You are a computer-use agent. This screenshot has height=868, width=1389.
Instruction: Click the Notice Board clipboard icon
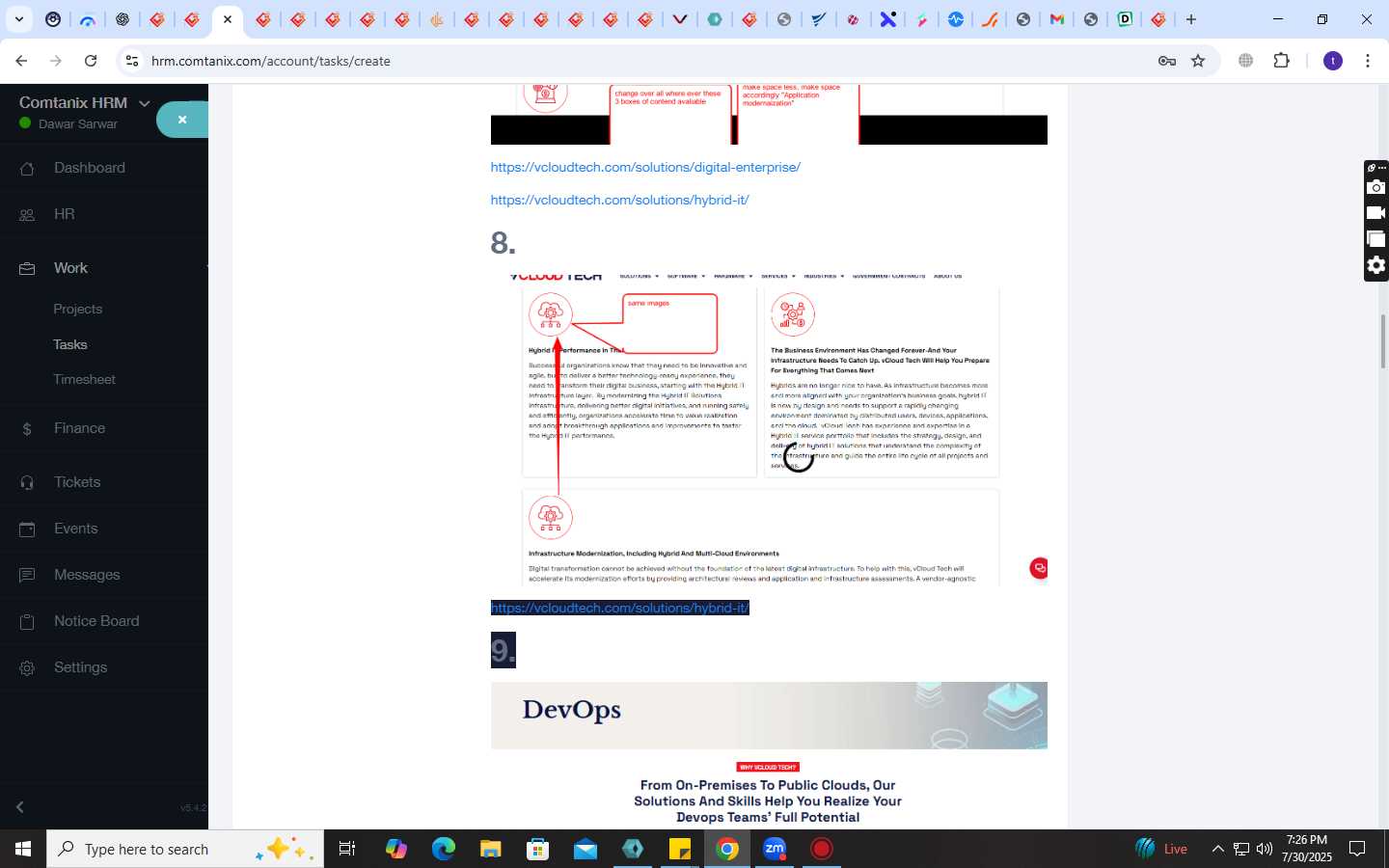pos(27,621)
